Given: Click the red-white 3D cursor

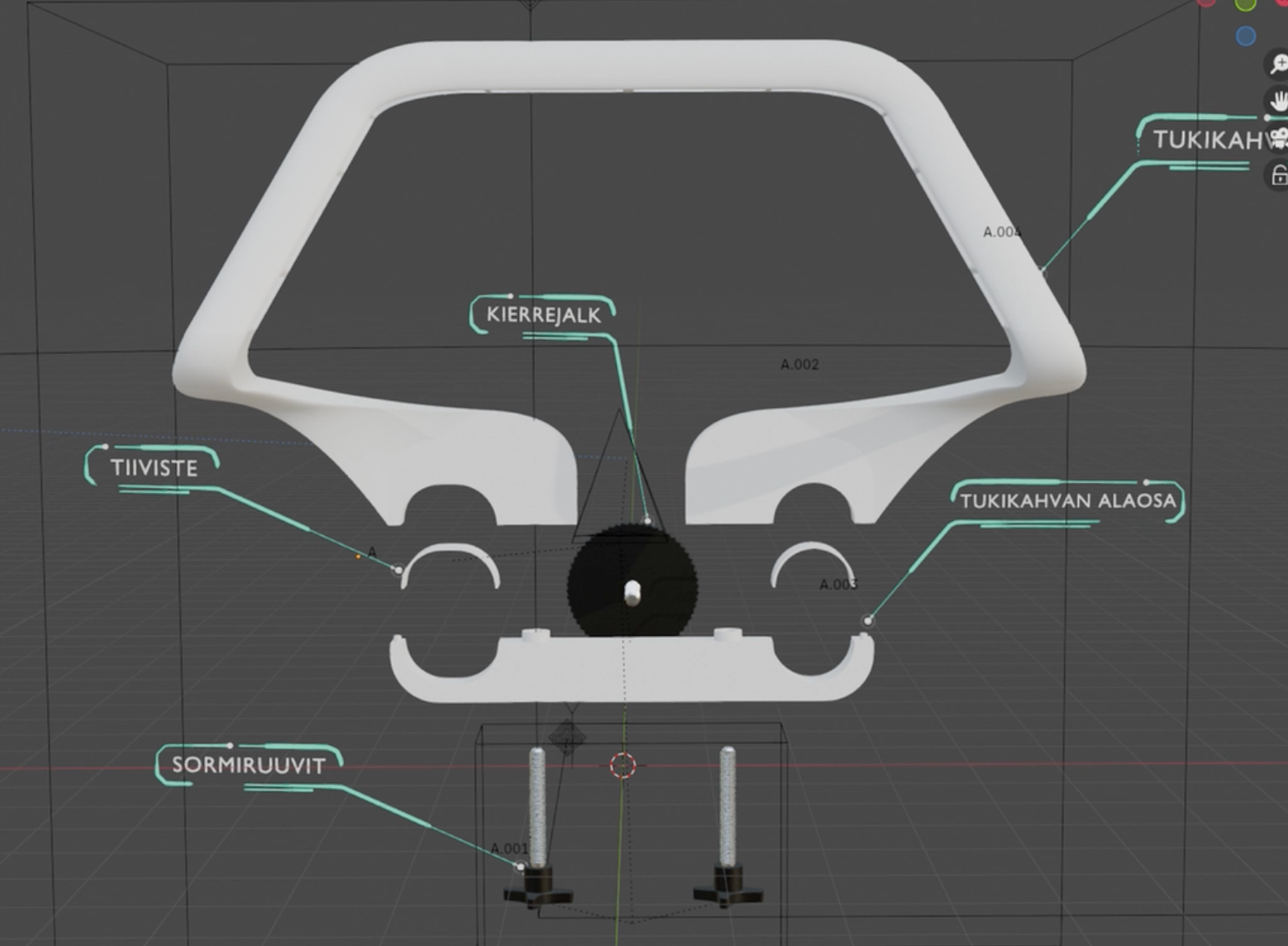Looking at the screenshot, I should tap(623, 766).
